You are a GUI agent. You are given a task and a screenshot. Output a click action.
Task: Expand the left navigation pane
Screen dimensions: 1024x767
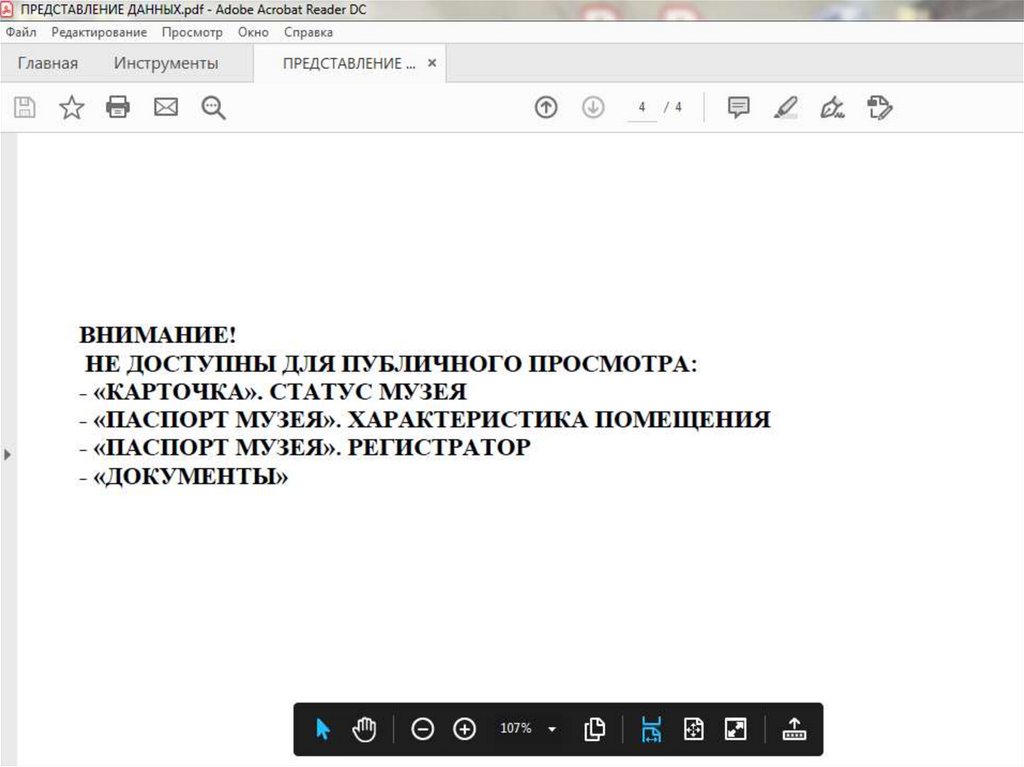[8, 455]
